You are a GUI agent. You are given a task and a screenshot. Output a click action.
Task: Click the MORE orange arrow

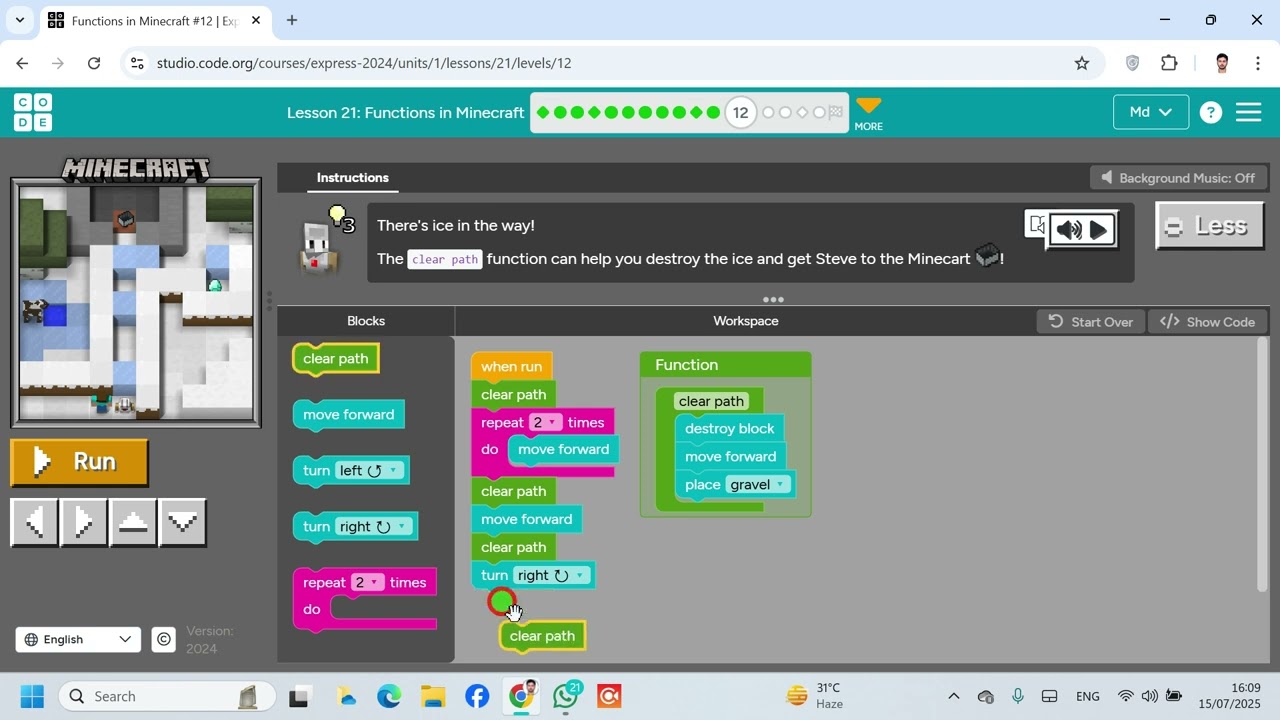point(869,113)
